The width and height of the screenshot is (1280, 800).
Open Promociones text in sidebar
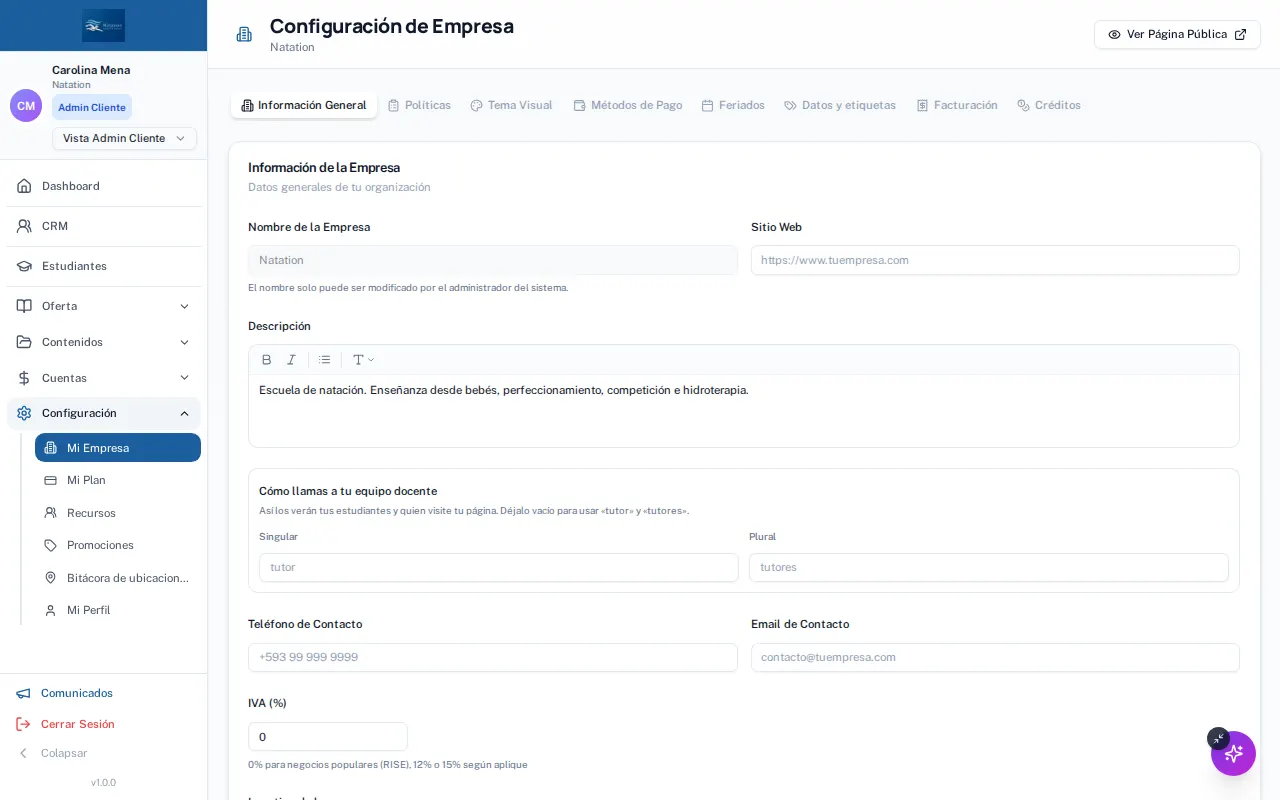click(100, 545)
